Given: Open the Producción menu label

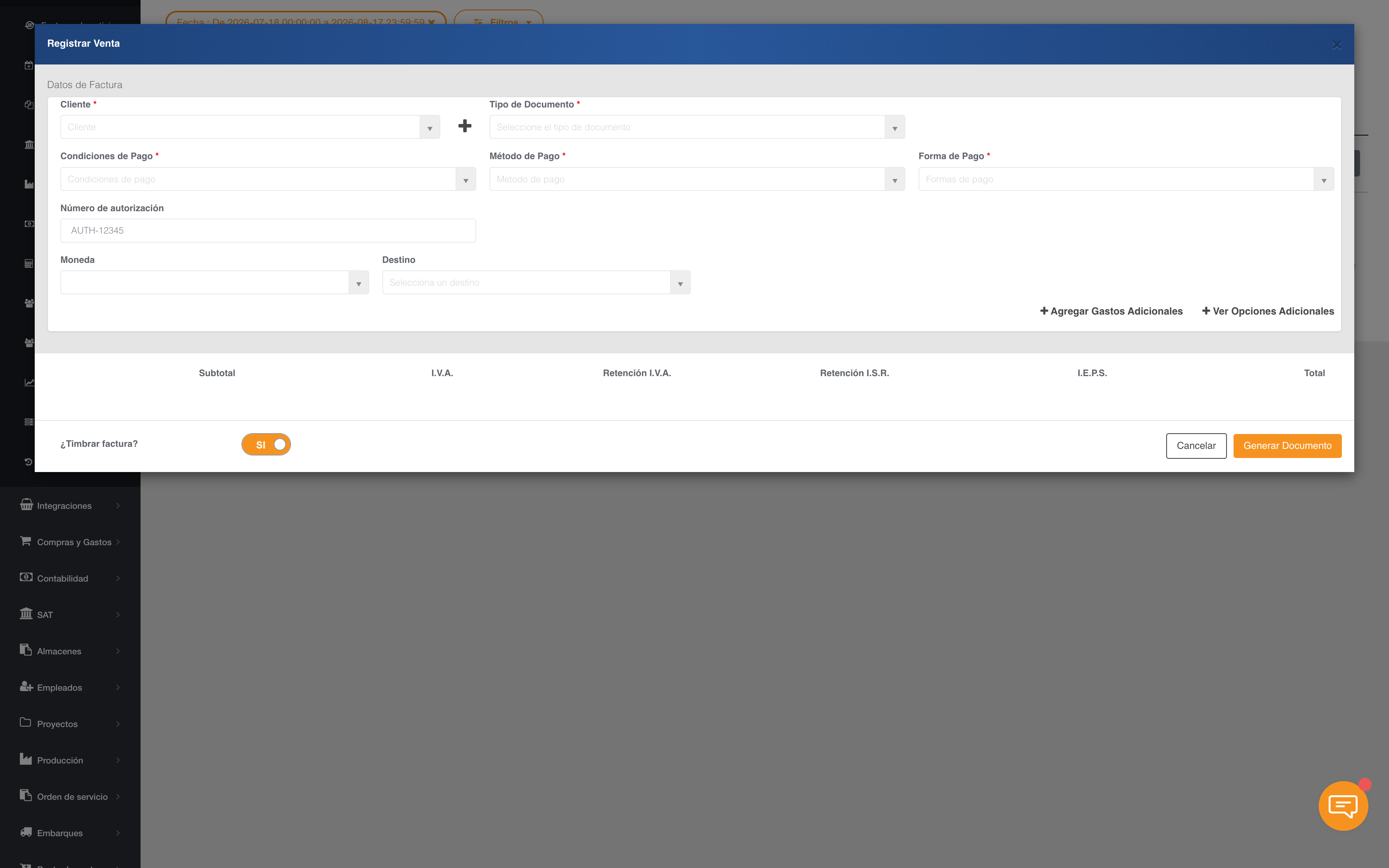Looking at the screenshot, I should 60,760.
